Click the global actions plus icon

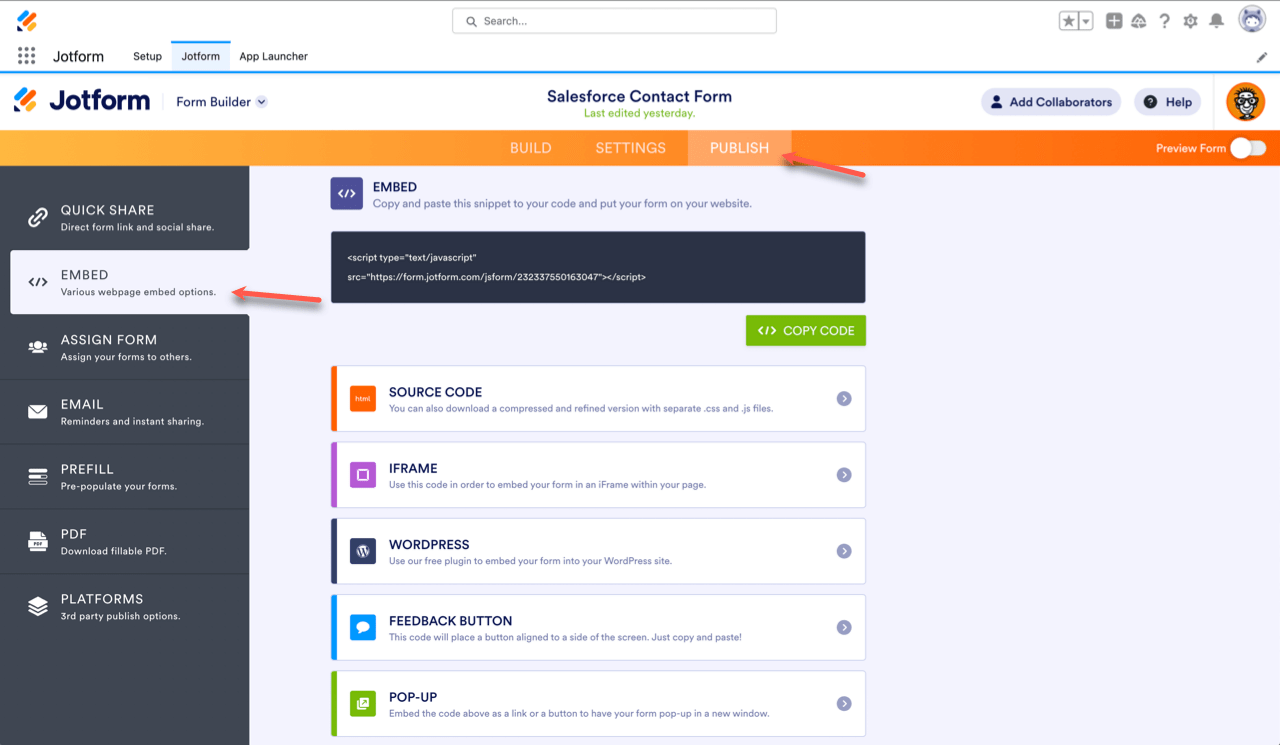pyautogui.click(x=1114, y=21)
